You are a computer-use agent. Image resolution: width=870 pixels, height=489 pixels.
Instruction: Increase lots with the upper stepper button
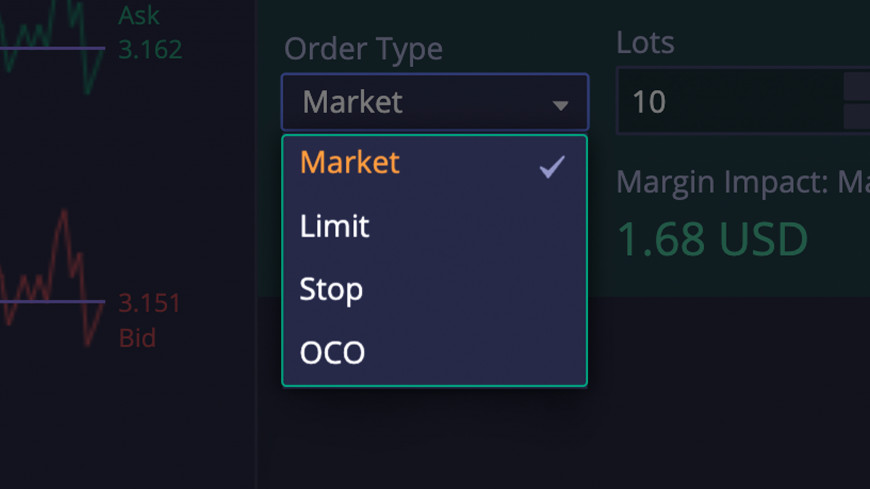(858, 86)
